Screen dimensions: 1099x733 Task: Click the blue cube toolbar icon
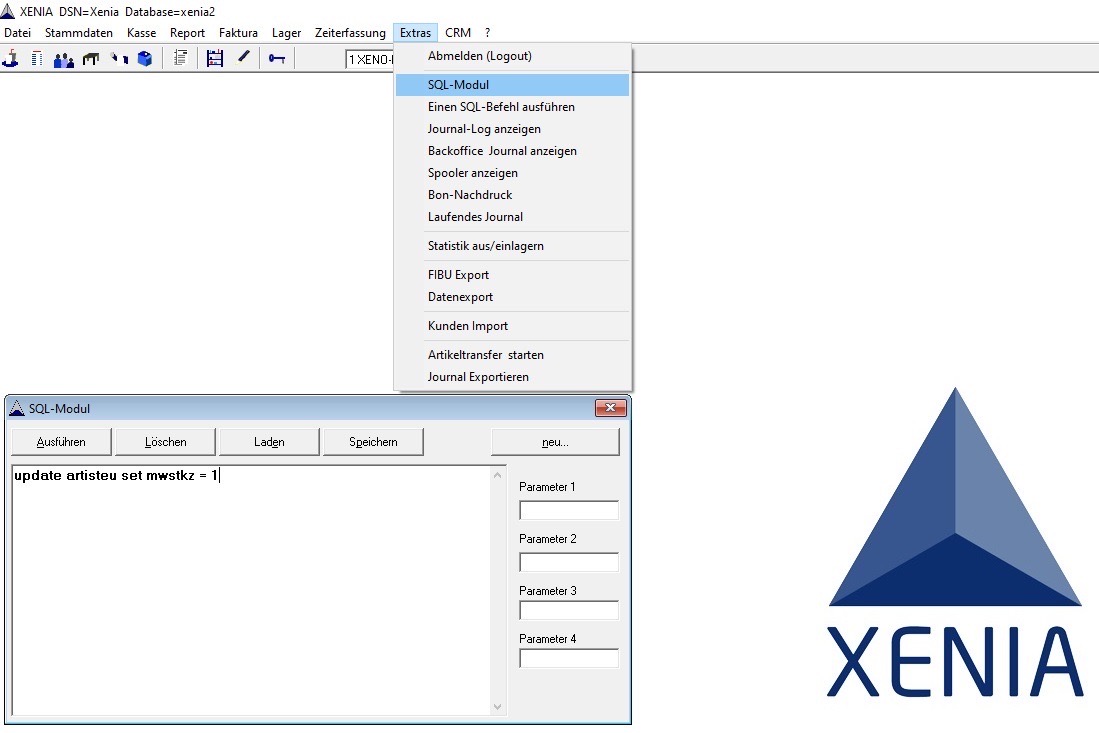(145, 59)
